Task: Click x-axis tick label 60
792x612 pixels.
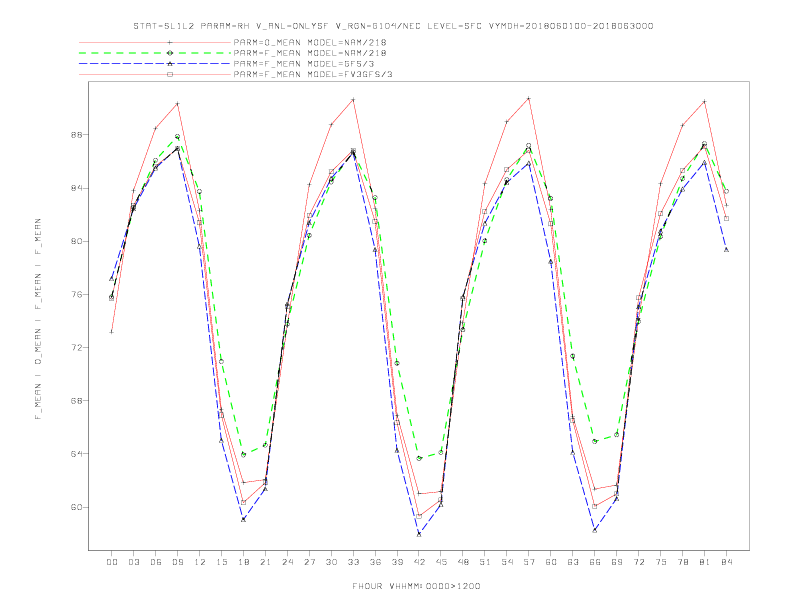Action: [x=551, y=562]
